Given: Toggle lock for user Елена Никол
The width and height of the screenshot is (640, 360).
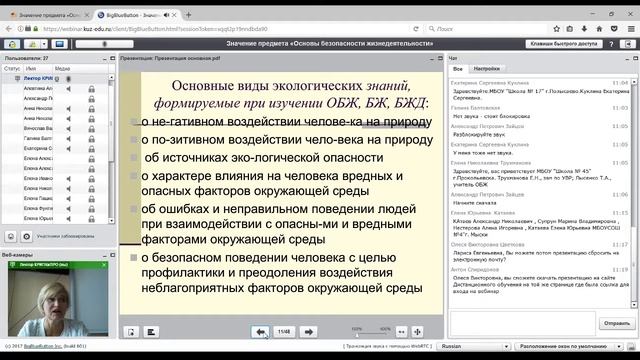Looking at the screenshot, I should coord(91,189).
